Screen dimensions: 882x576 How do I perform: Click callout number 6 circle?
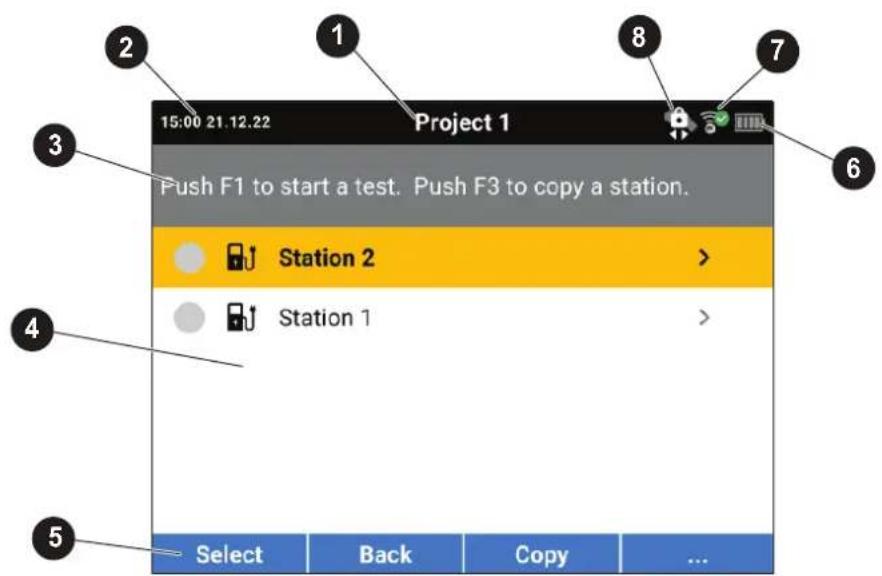(x=853, y=168)
